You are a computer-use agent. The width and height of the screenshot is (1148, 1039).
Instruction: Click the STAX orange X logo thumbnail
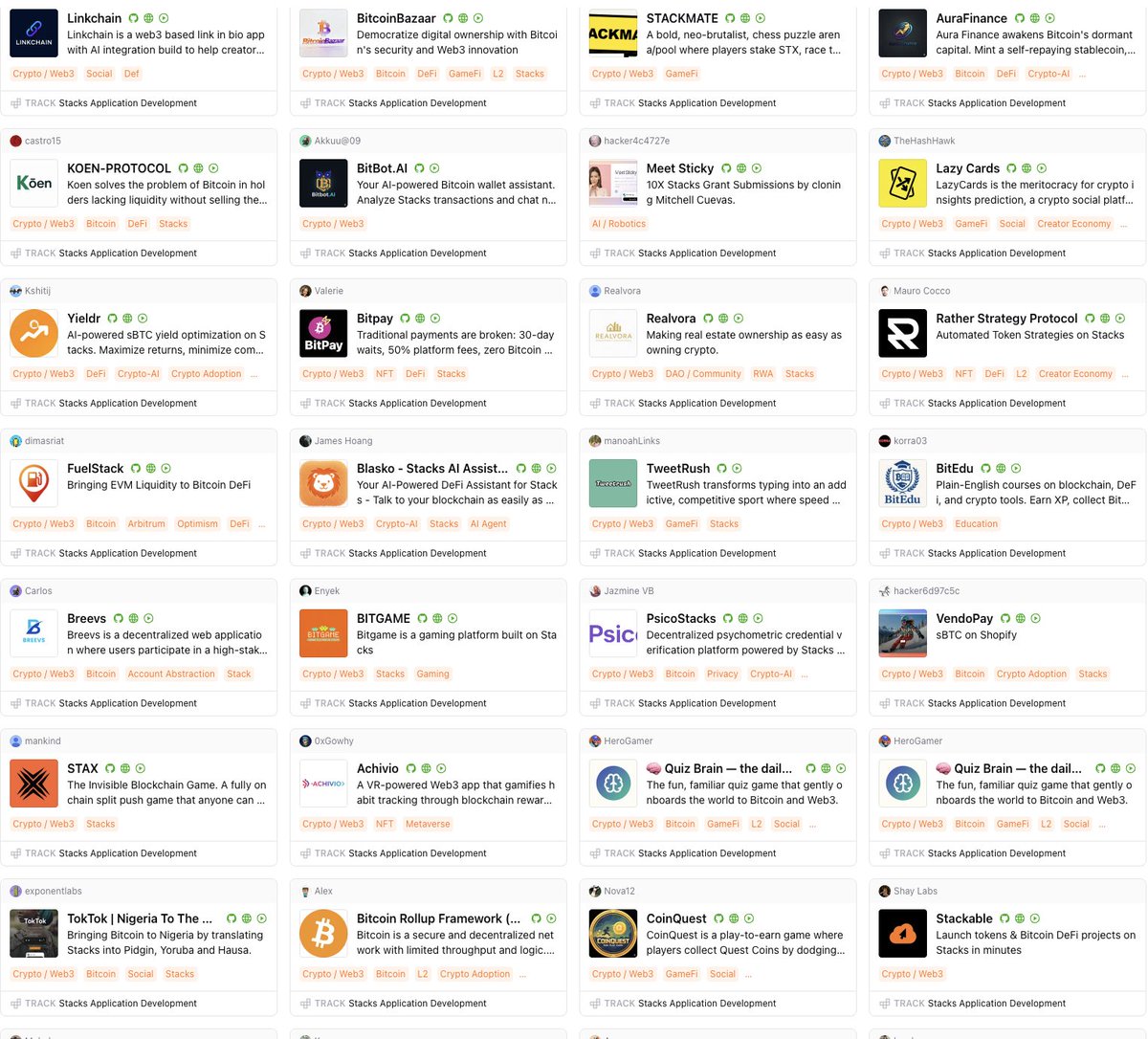tap(33, 784)
